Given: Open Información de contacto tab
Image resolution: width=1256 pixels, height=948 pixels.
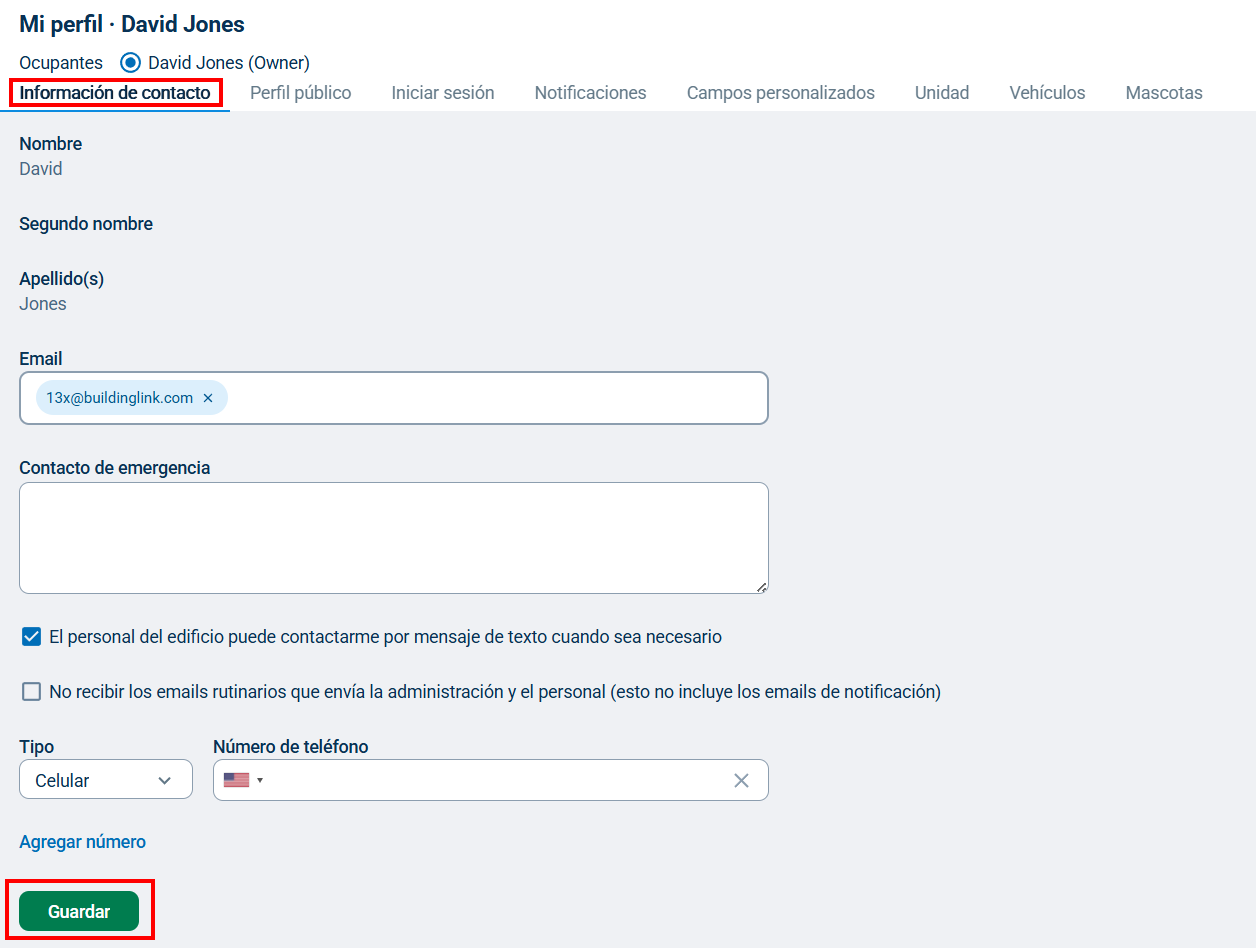Looking at the screenshot, I should [115, 93].
